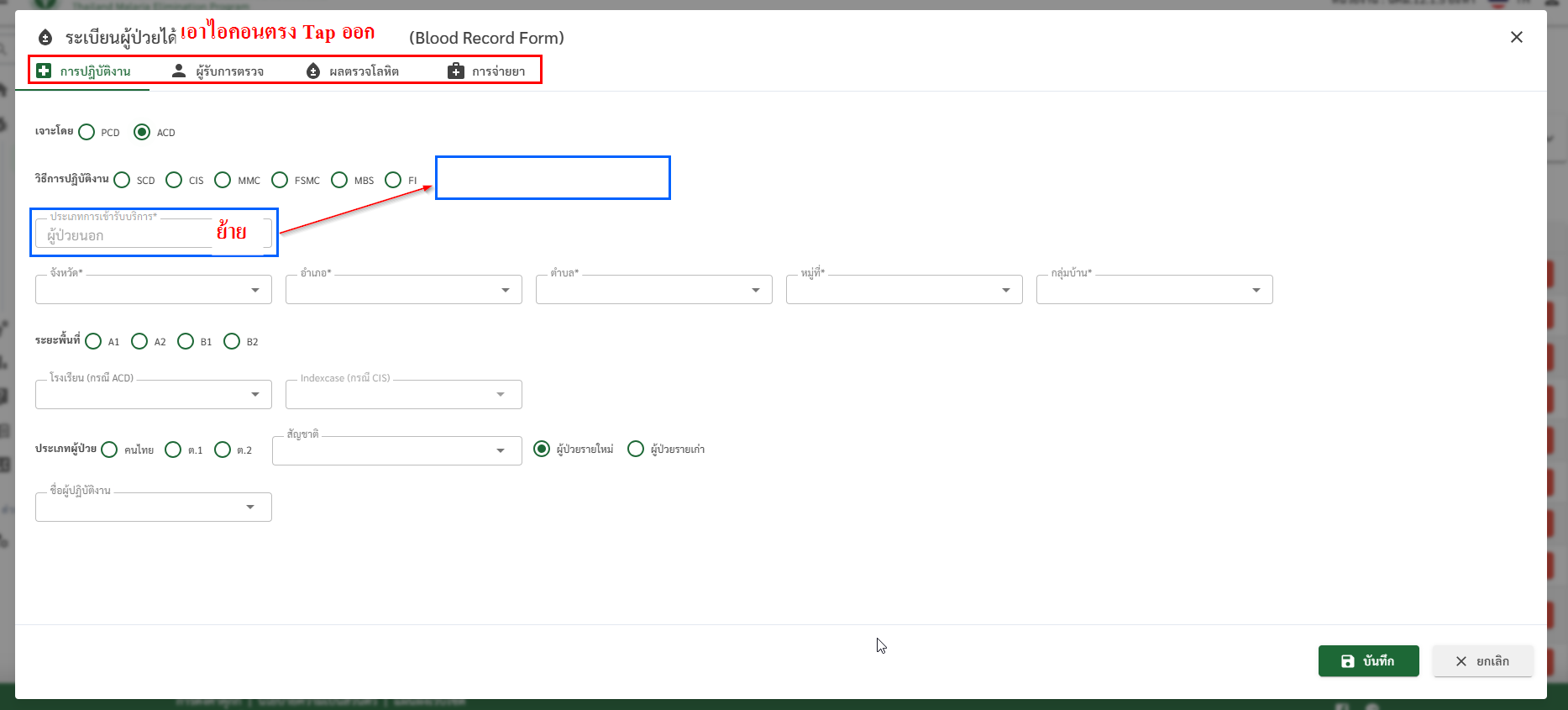Open the สัญชาติ dropdown
Viewport: 1568px width, 710px height.
(x=396, y=450)
